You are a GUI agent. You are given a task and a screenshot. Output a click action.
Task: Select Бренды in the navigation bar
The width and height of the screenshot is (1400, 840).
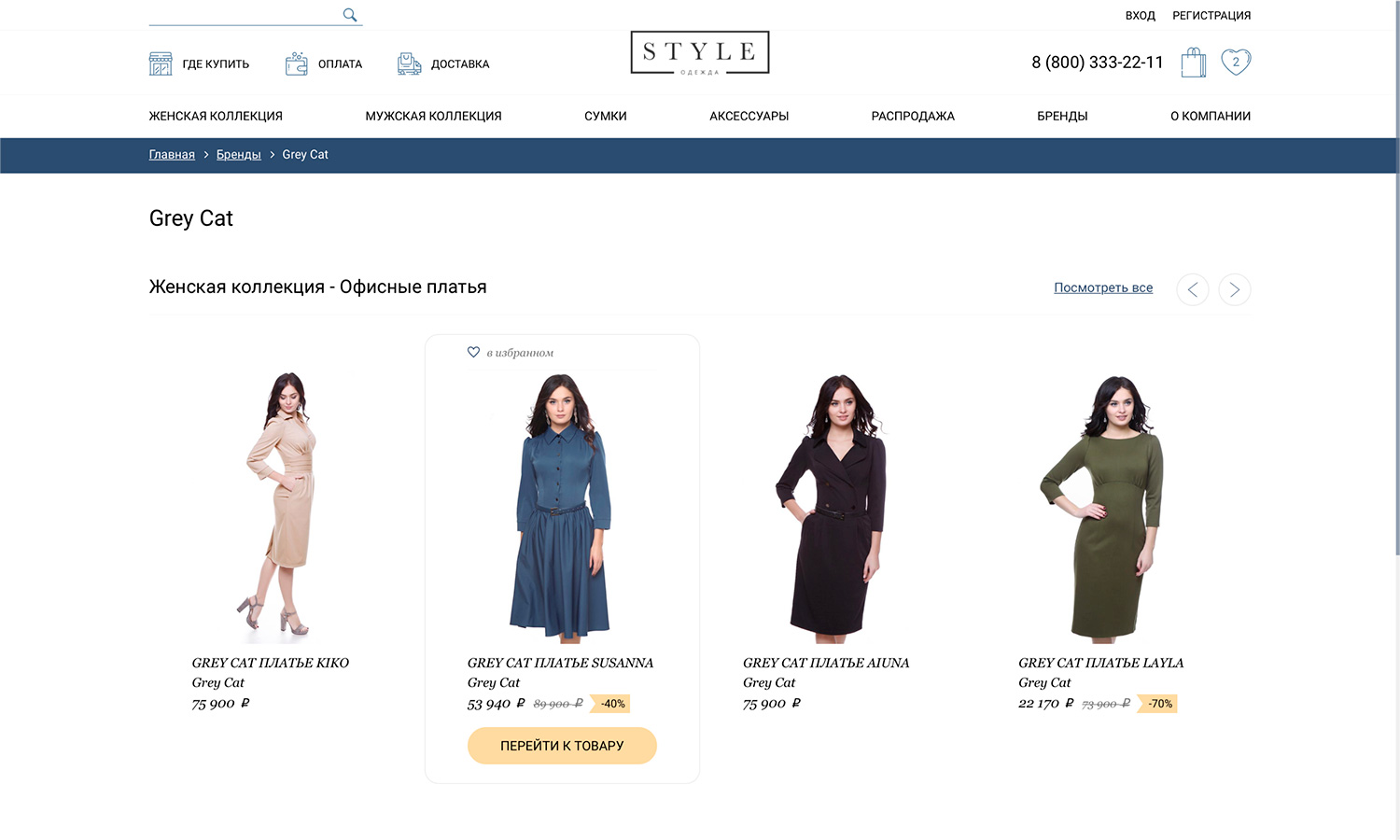click(1062, 116)
